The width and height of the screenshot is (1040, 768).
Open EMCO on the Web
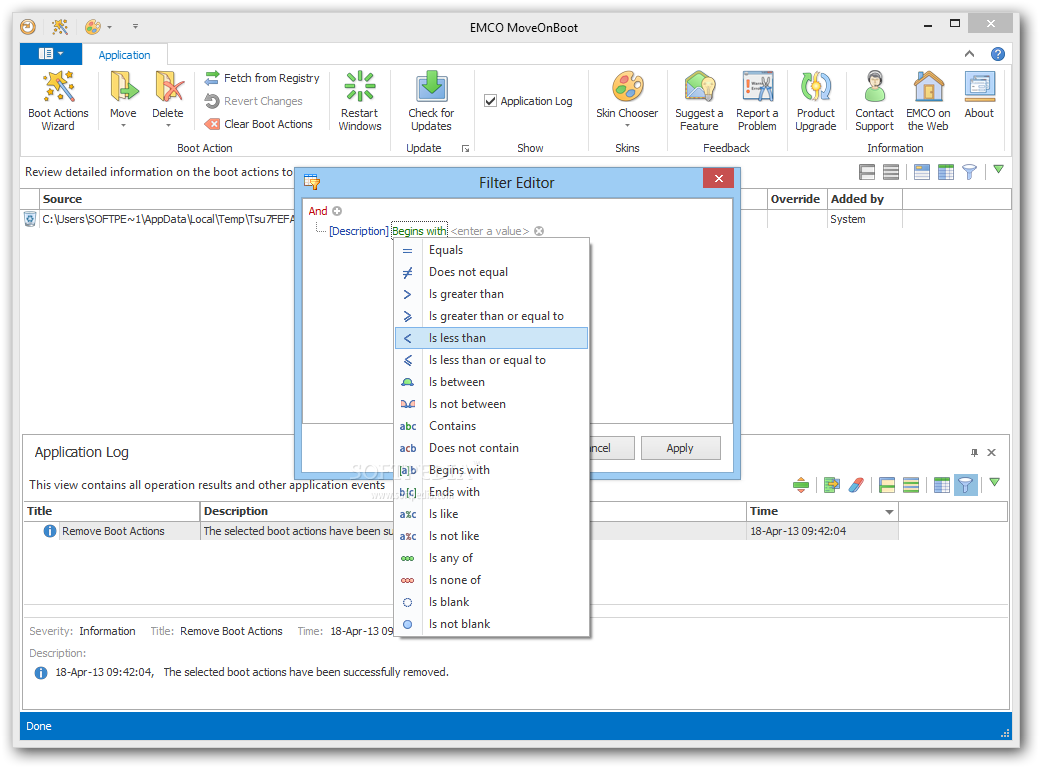click(x=928, y=101)
